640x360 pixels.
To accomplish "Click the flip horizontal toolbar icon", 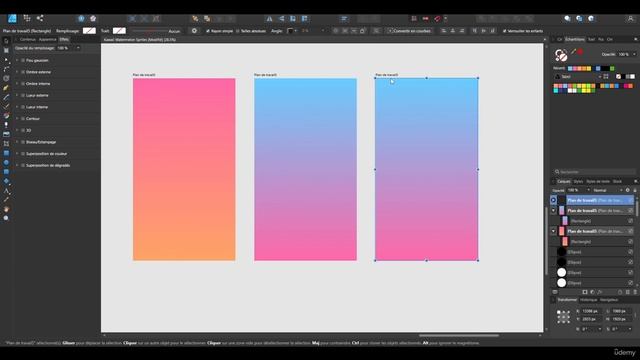I will click(x=269, y=18).
